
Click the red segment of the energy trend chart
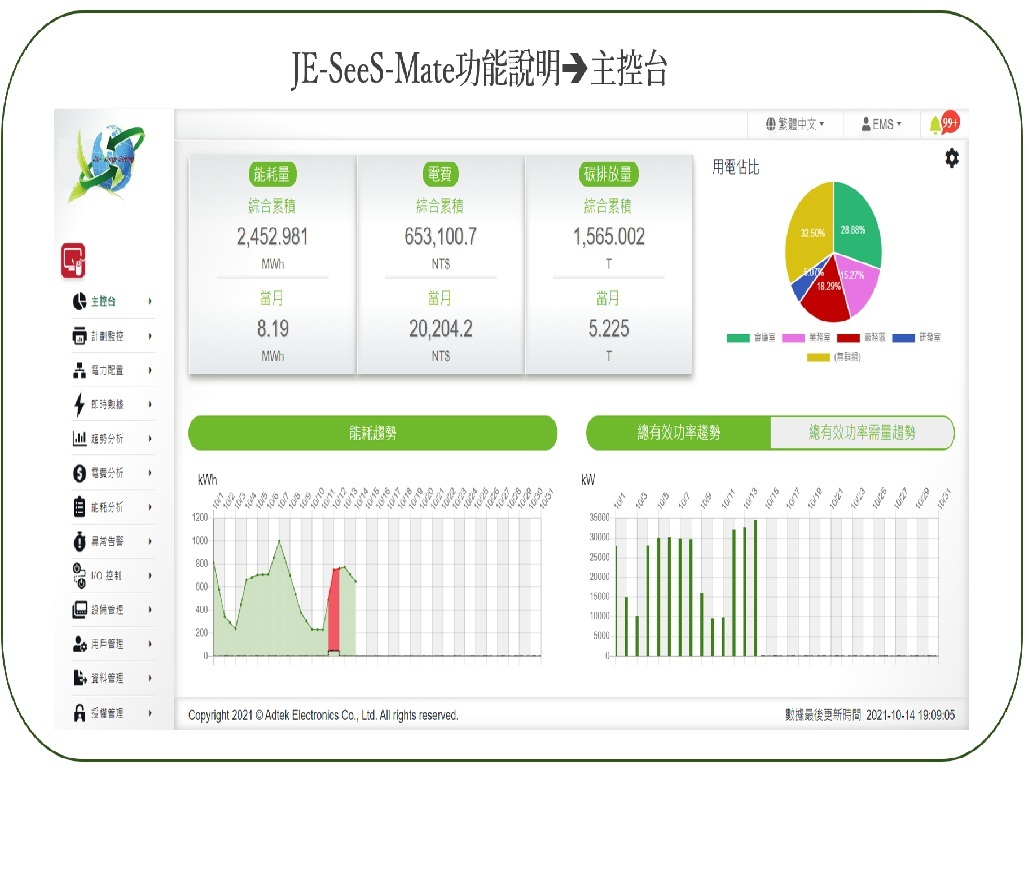[336, 610]
